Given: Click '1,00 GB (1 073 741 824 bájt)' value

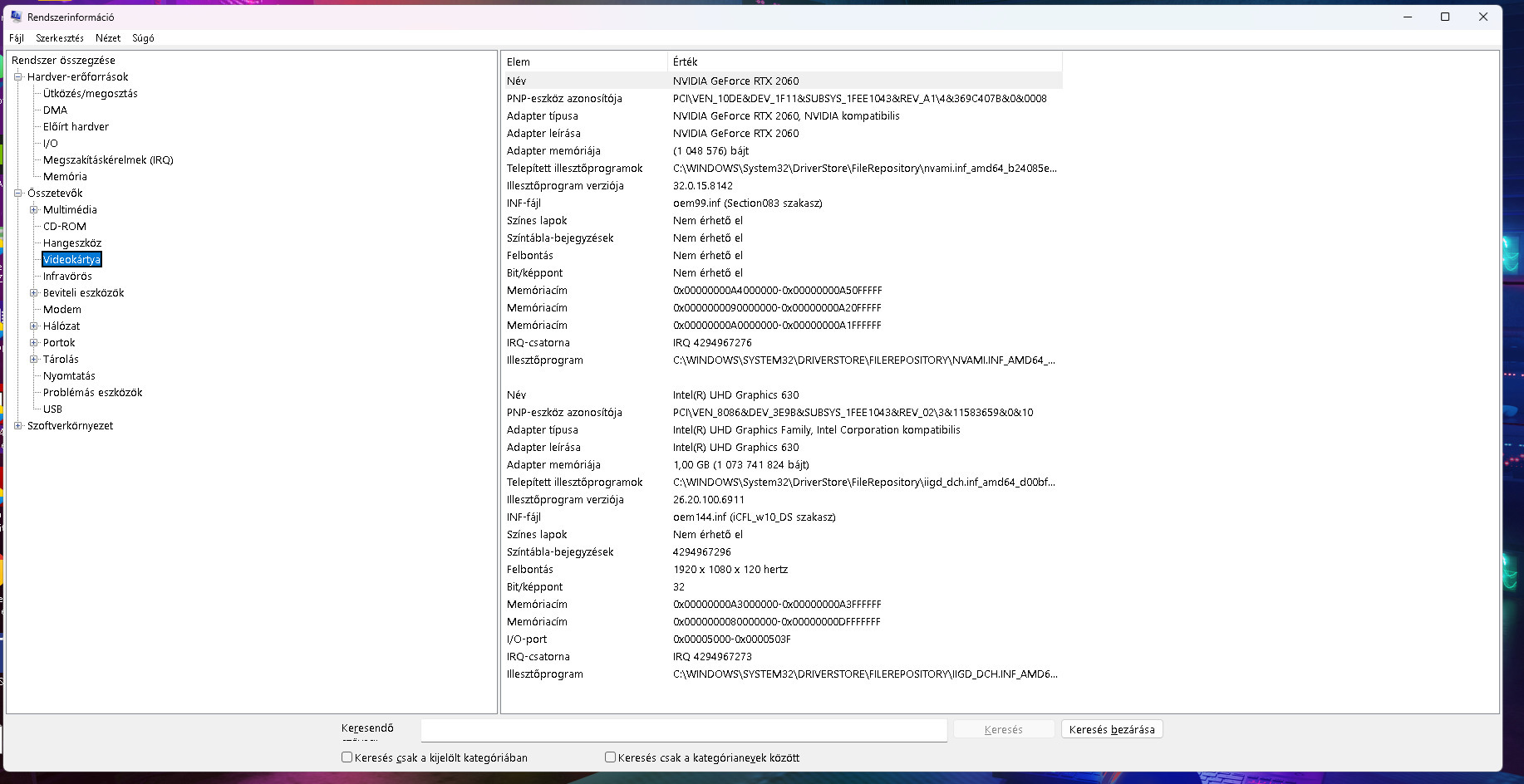Looking at the screenshot, I should [x=741, y=464].
